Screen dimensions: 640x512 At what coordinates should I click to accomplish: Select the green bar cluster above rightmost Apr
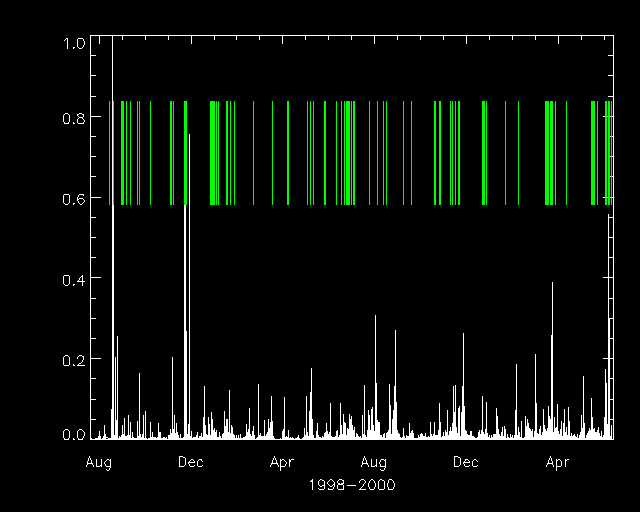point(549,152)
